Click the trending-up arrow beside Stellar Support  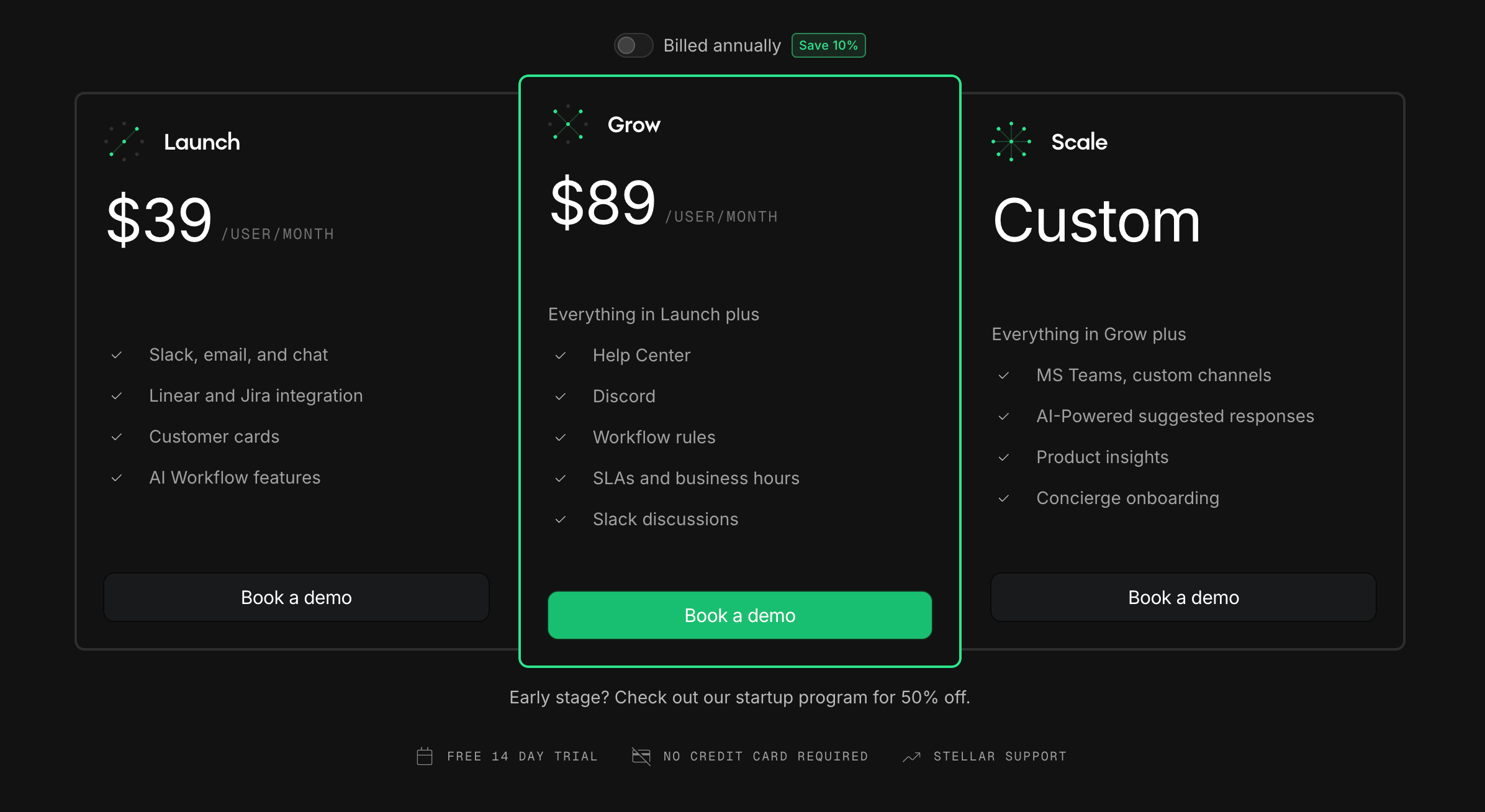tap(911, 756)
